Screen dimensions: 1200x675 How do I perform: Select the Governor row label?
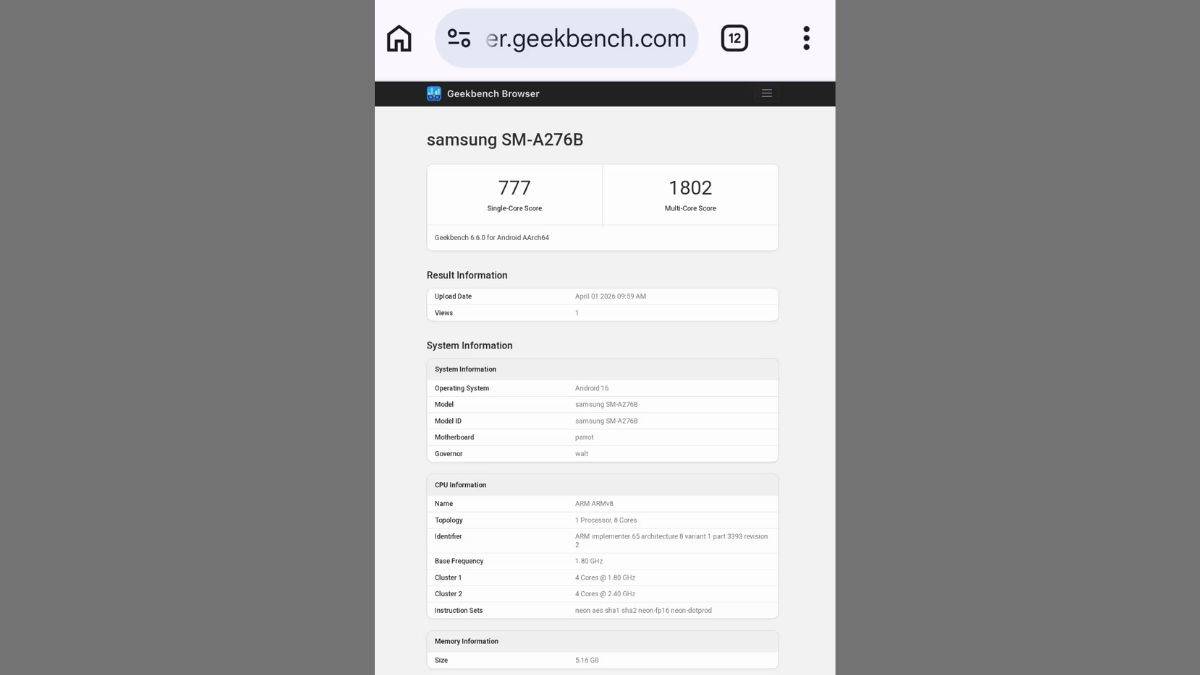pyautogui.click(x=449, y=454)
